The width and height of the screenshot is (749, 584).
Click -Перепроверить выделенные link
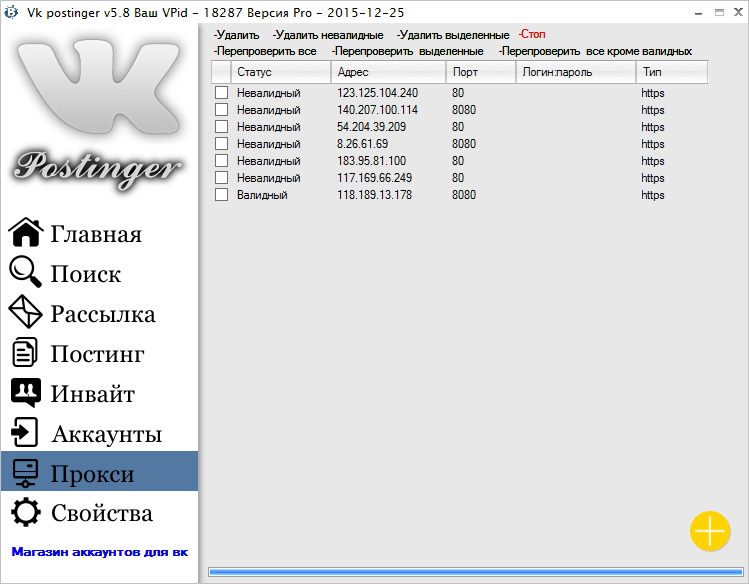(407, 51)
